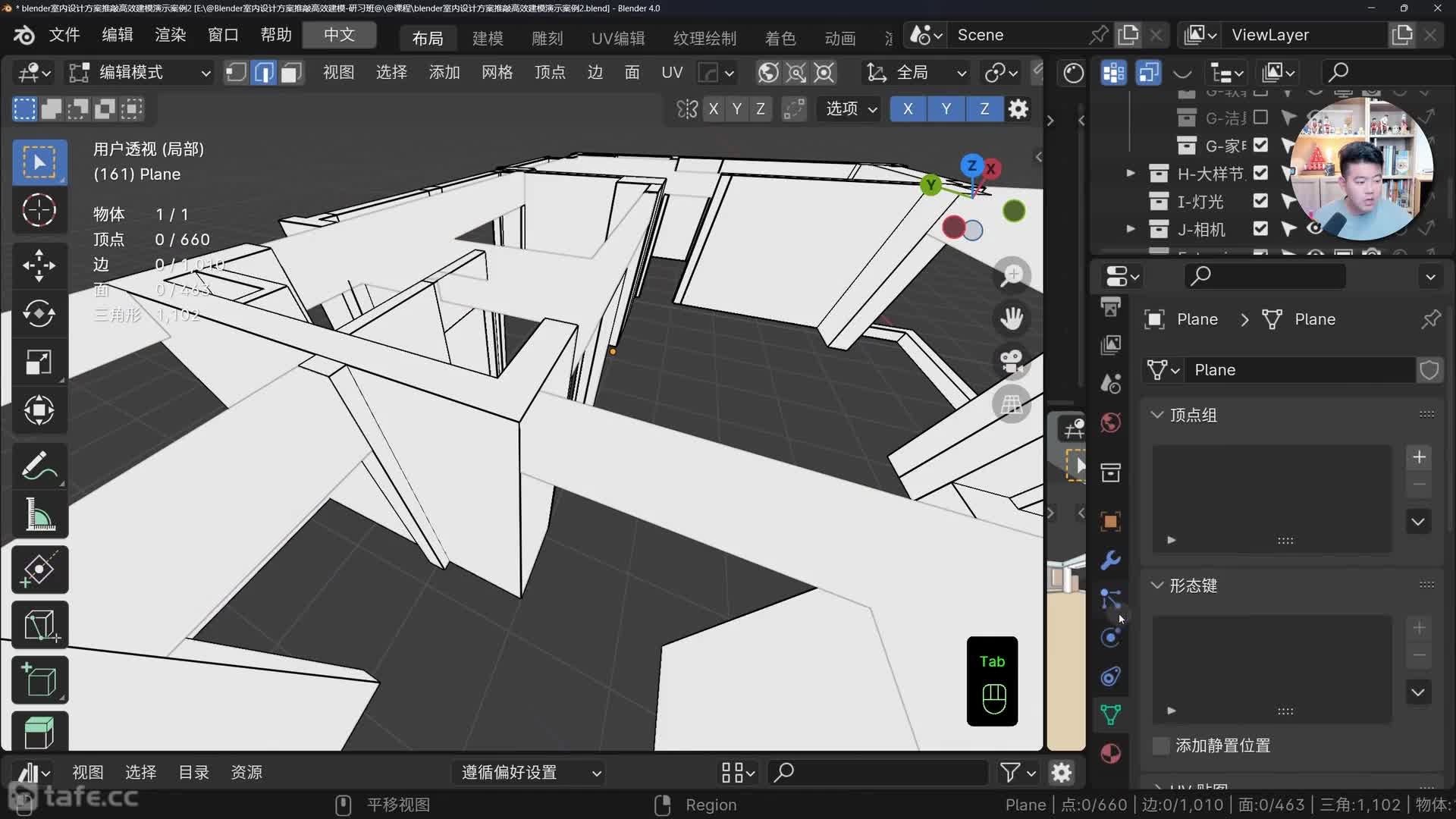Open the 编辑模式 mode dropdown

pyautogui.click(x=140, y=73)
